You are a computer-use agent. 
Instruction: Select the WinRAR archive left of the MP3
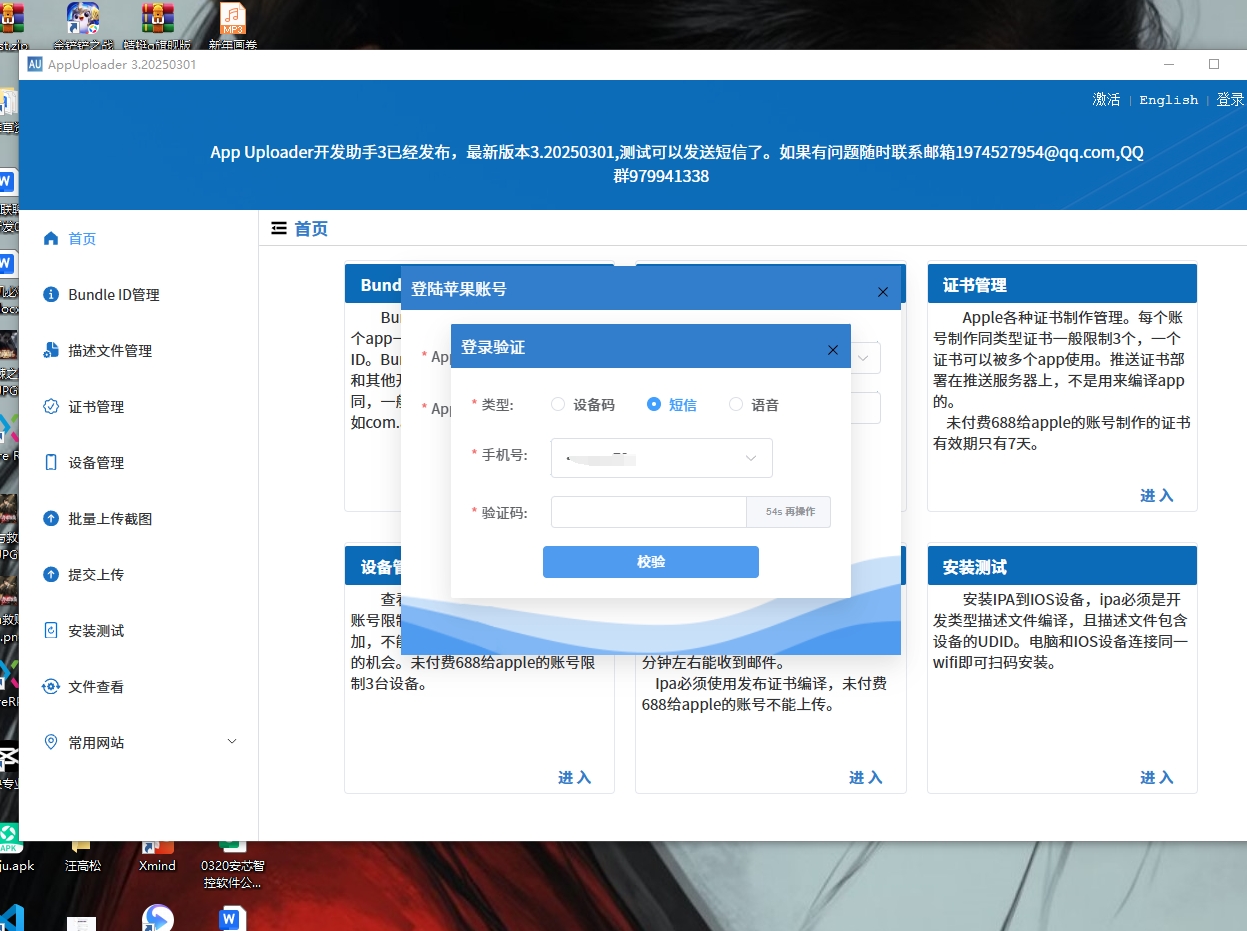point(157,25)
